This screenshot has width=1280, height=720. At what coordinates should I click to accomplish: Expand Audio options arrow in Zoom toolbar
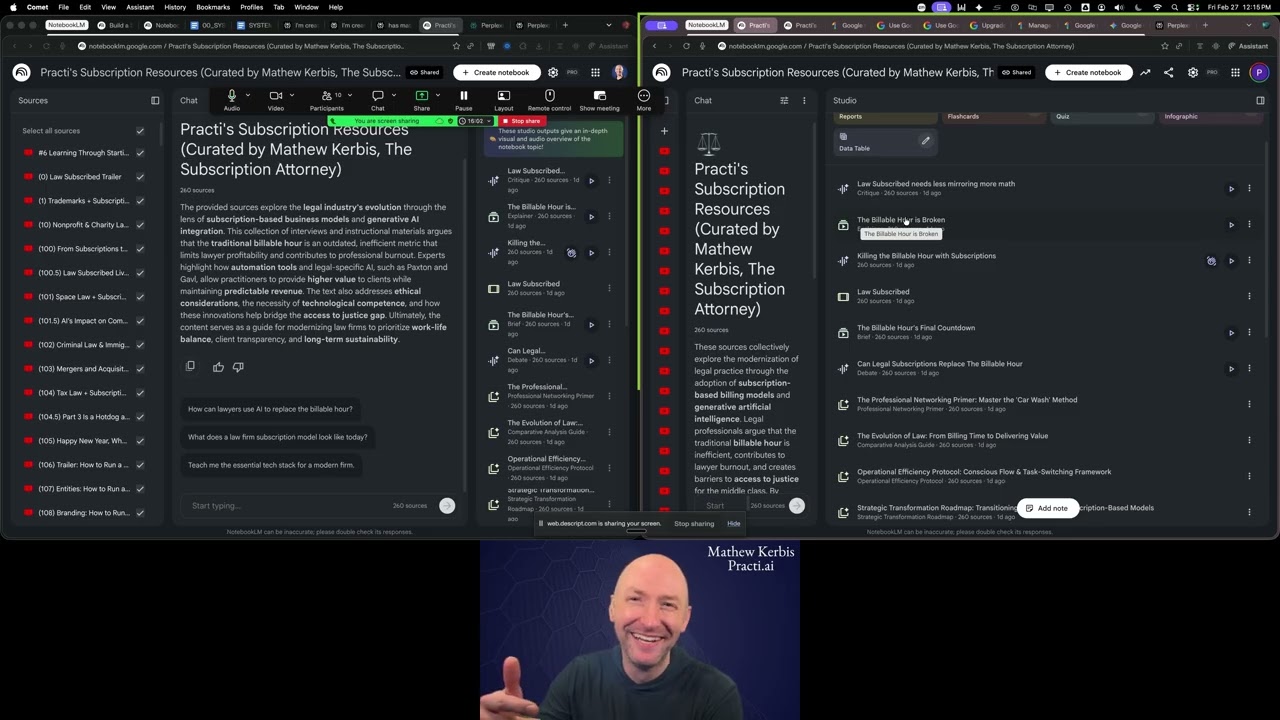pyautogui.click(x=247, y=96)
